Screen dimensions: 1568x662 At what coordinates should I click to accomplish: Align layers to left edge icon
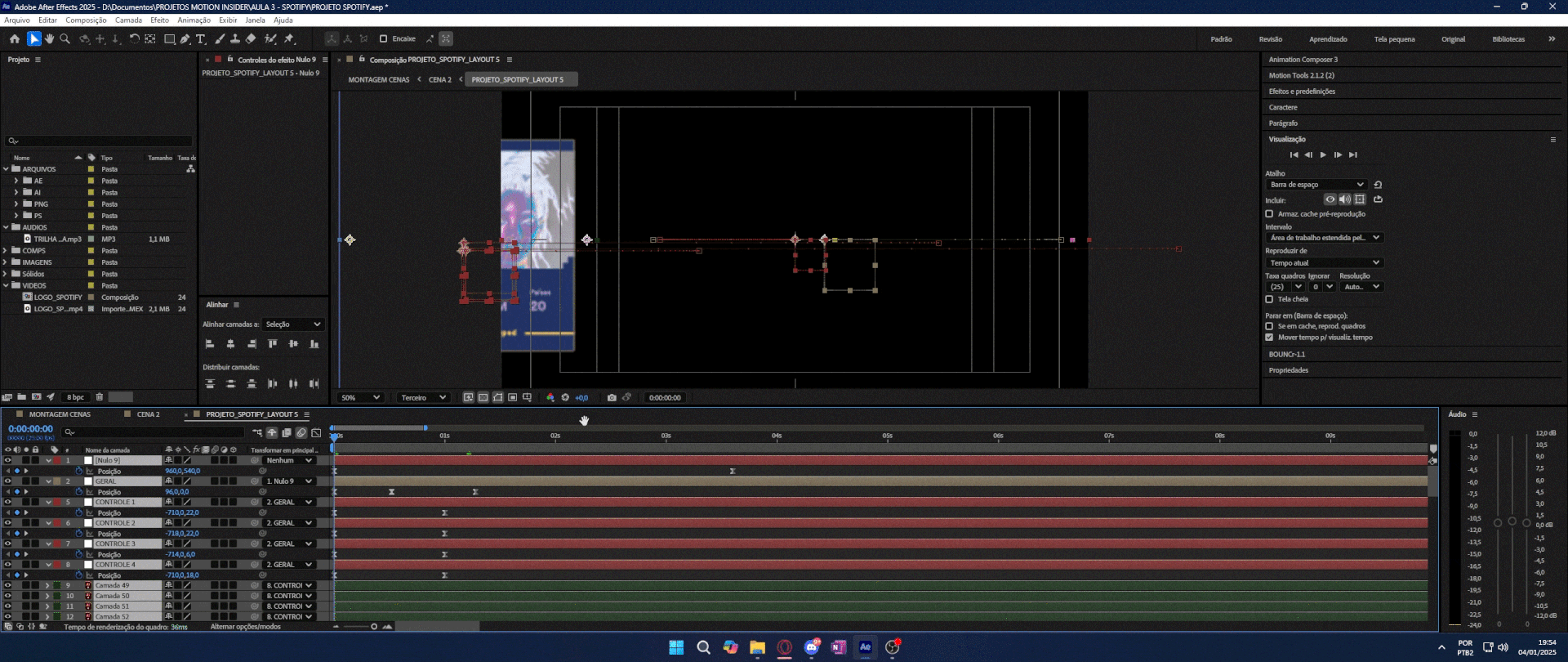point(210,344)
